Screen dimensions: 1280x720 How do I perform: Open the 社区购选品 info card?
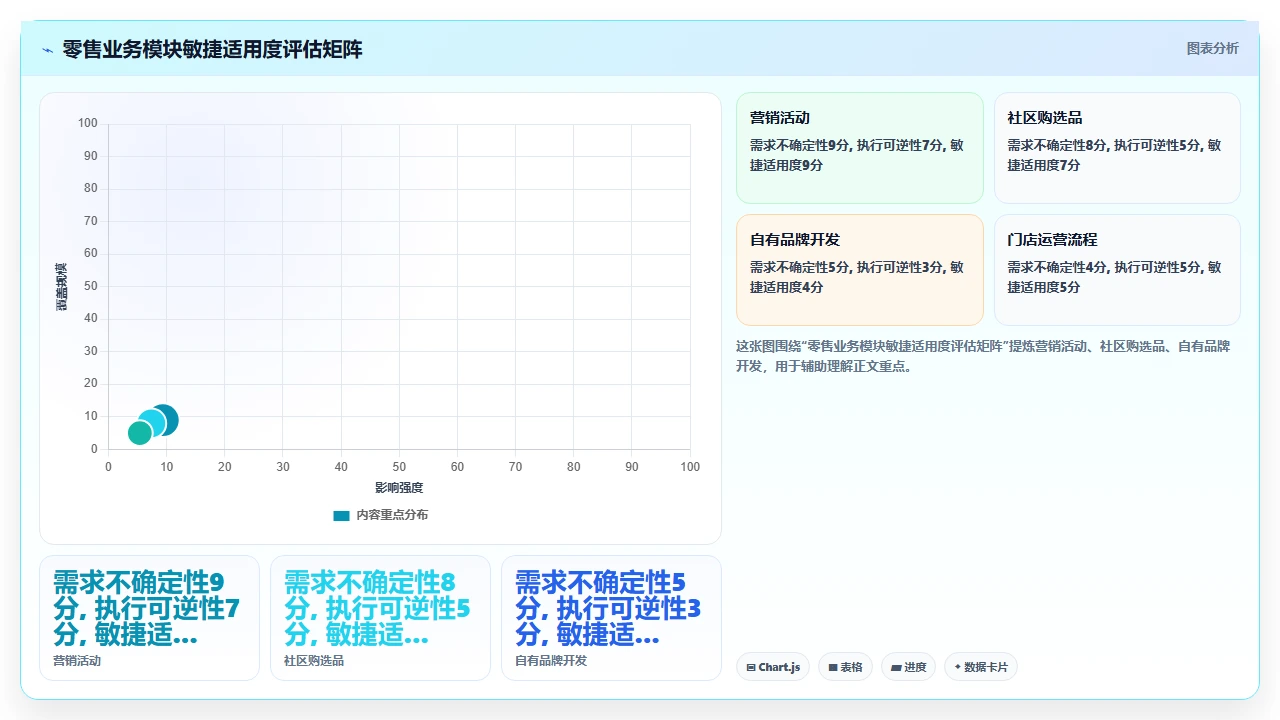(x=1117, y=148)
